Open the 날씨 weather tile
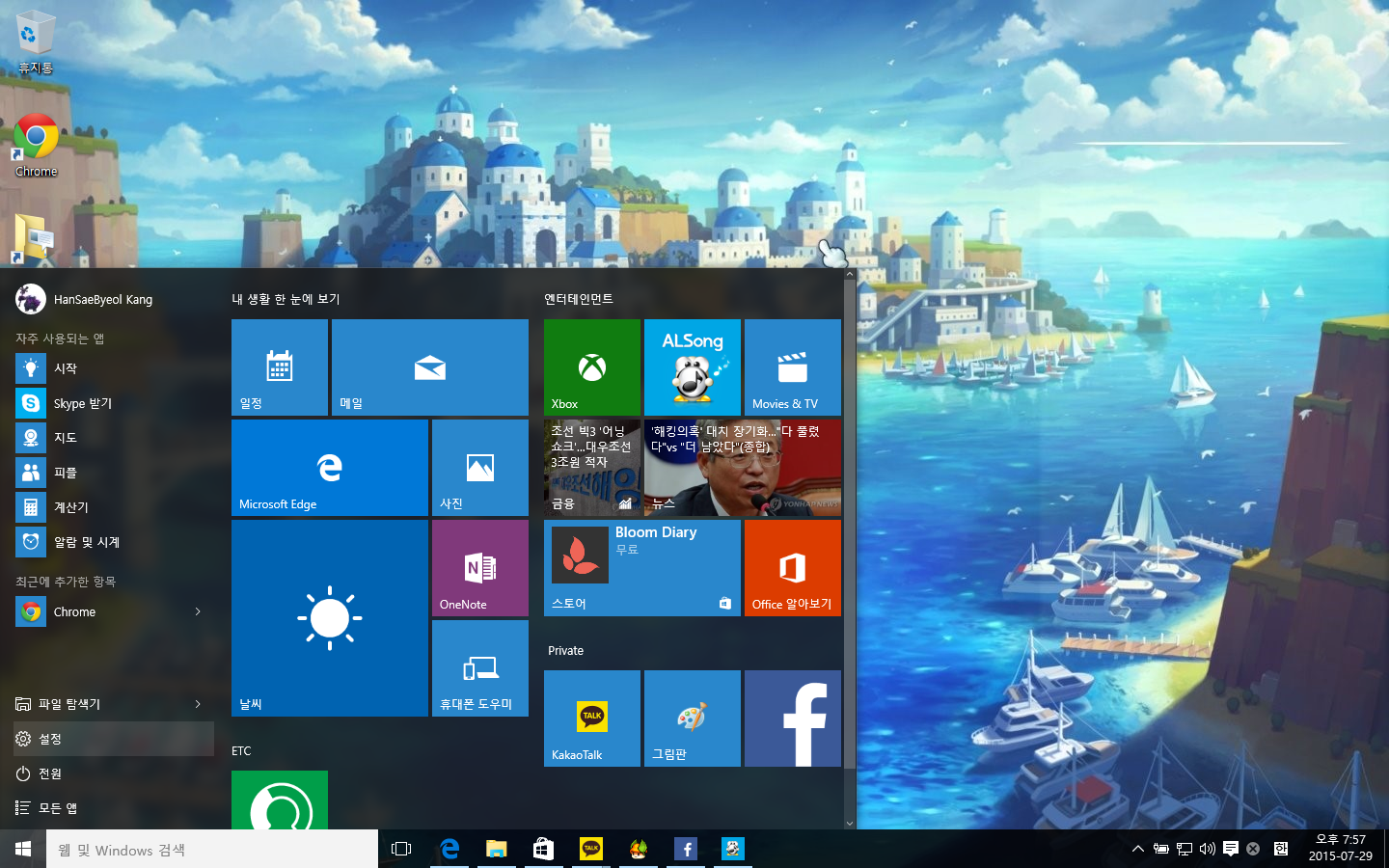1389x868 pixels. point(329,618)
